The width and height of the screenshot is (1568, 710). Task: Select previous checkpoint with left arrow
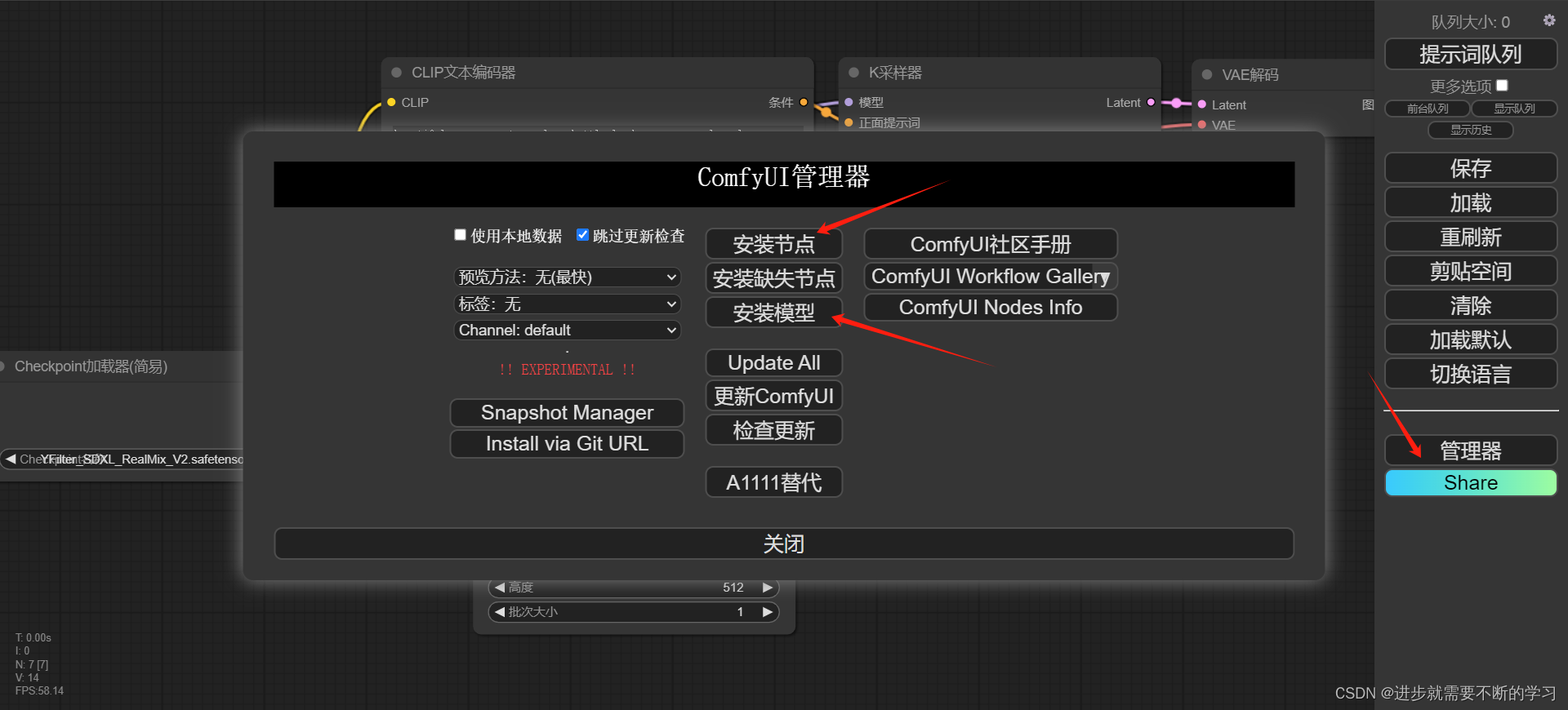pyautogui.click(x=11, y=459)
